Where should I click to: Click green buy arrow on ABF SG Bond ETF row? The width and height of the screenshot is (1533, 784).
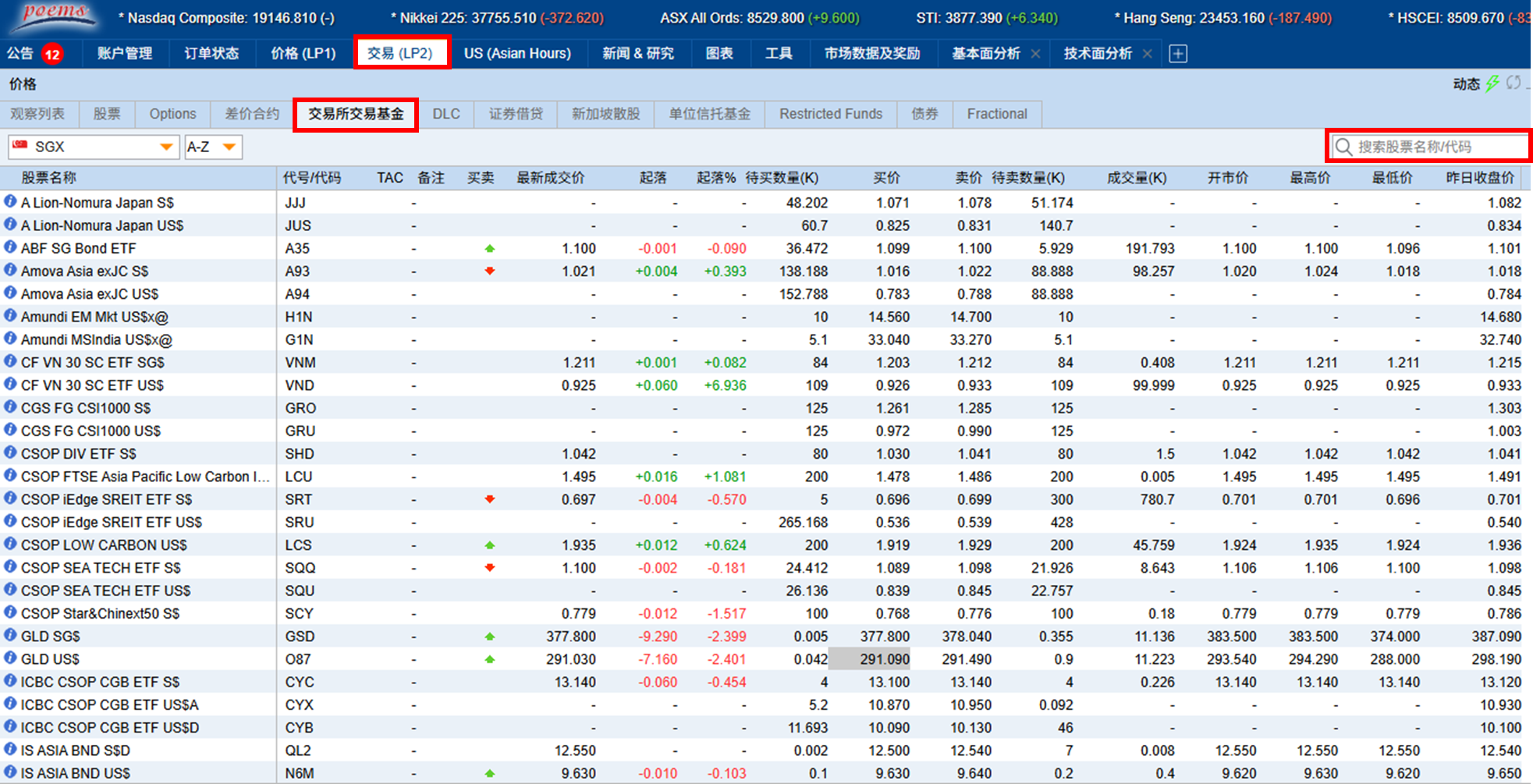pos(490,248)
